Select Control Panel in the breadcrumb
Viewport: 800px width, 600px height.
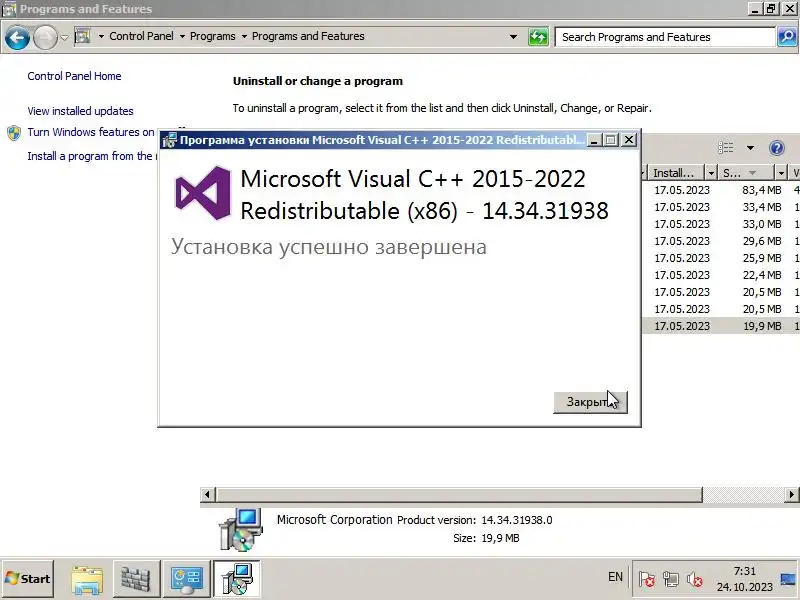point(141,36)
